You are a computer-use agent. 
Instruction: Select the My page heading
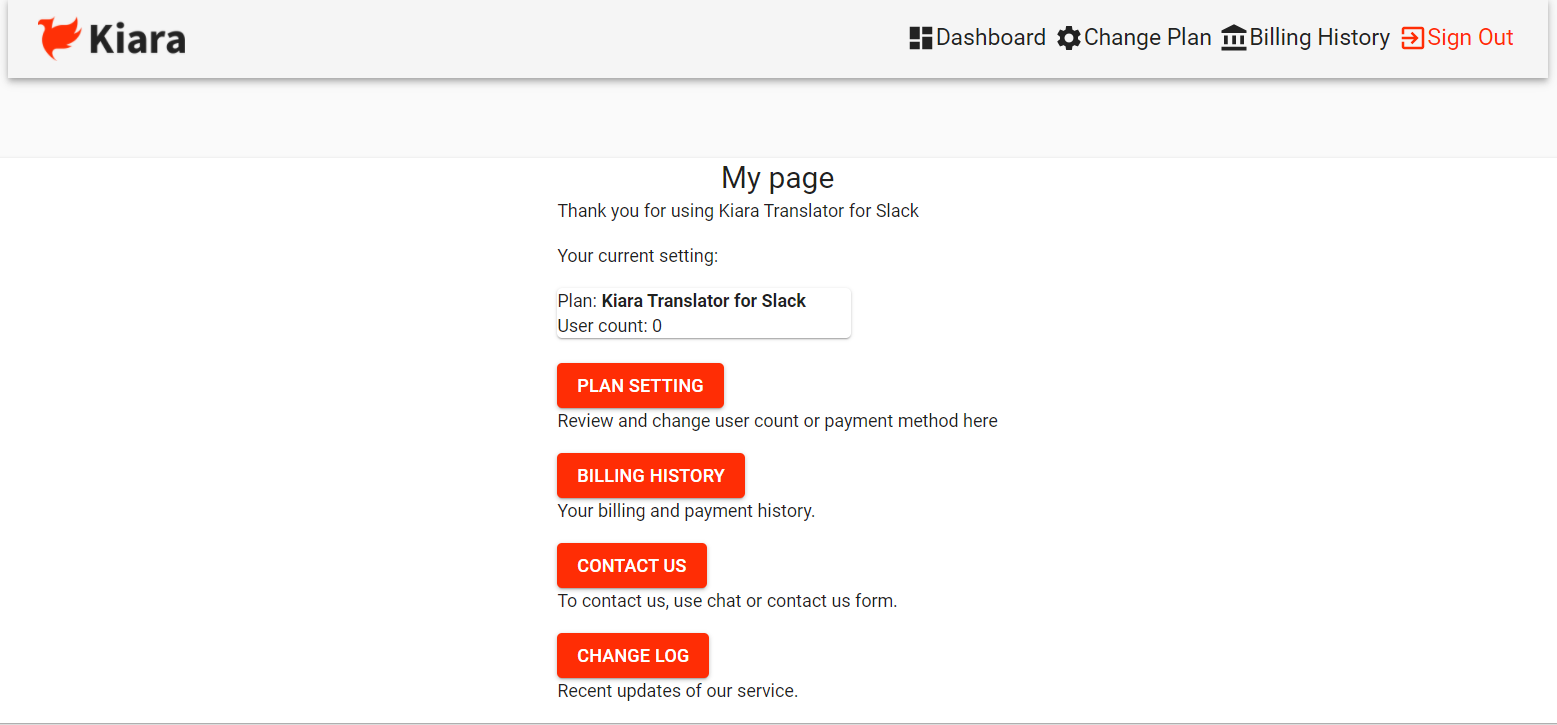pyautogui.click(x=778, y=178)
